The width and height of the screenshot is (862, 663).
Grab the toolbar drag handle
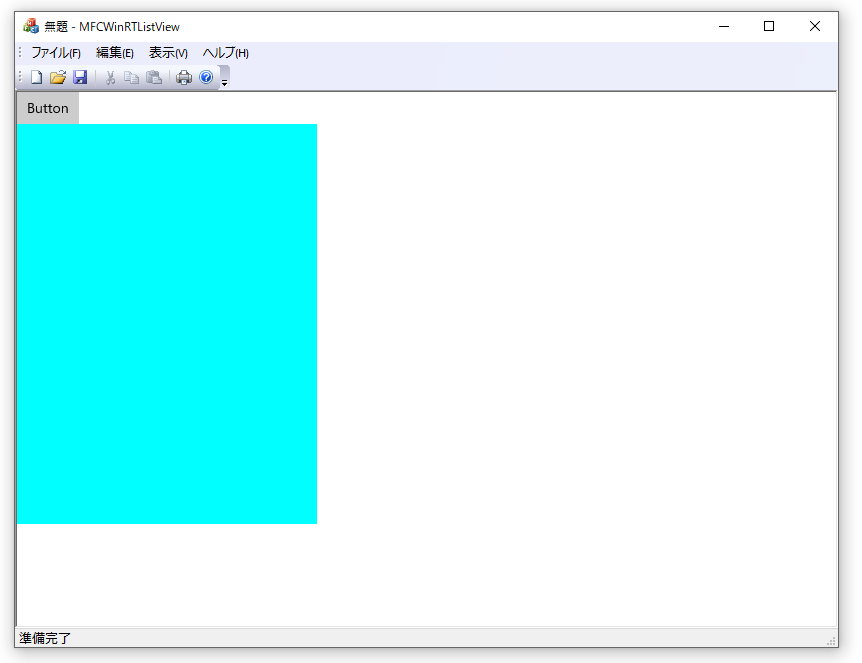(21, 77)
